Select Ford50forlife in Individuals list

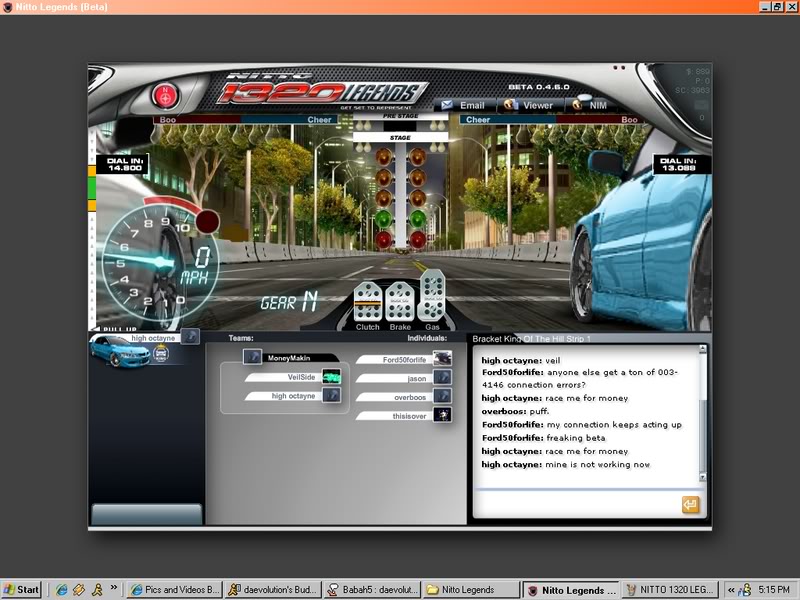404,360
